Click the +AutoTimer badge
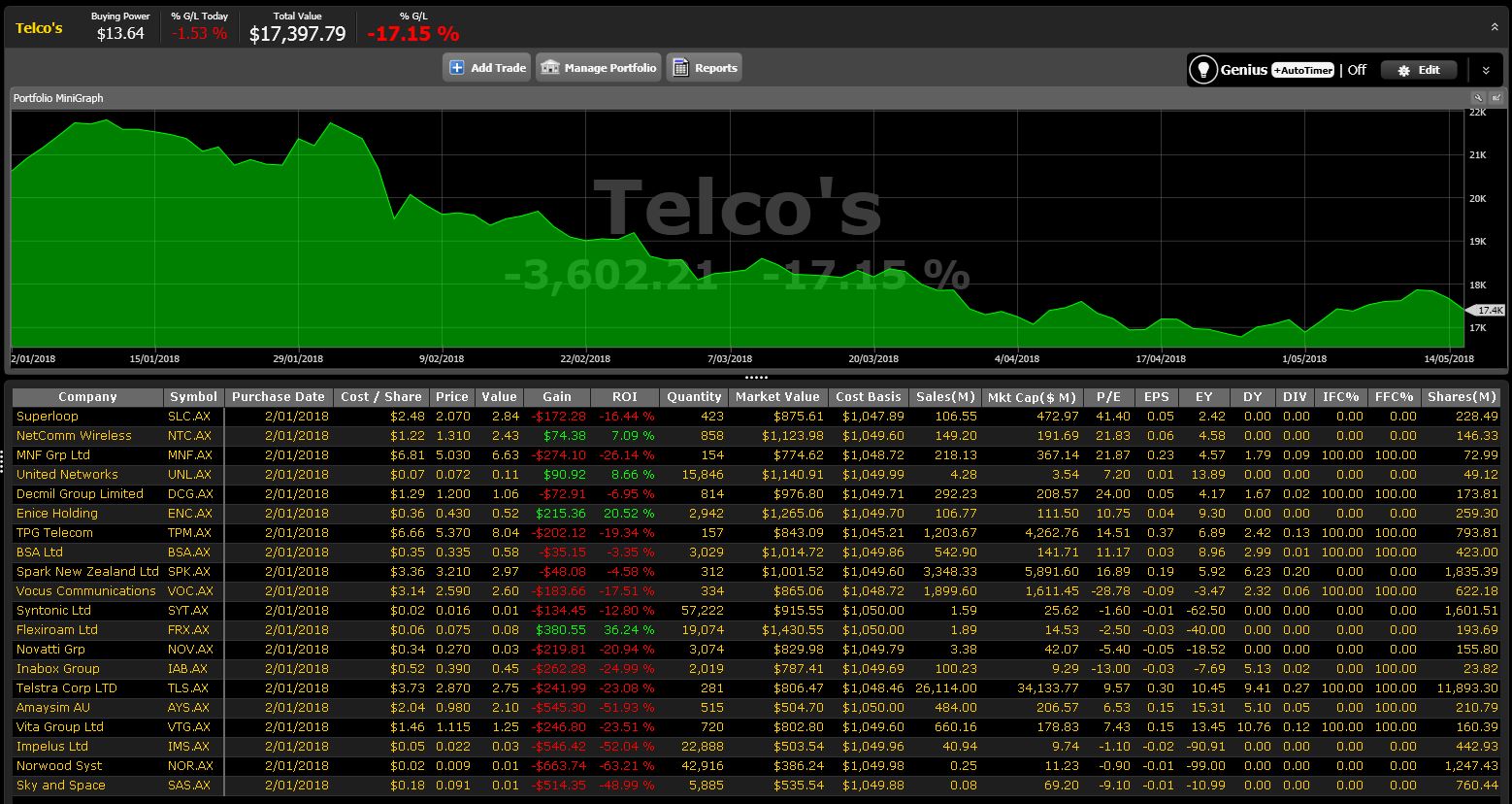Image resolution: width=1512 pixels, height=804 pixels. click(x=1303, y=70)
